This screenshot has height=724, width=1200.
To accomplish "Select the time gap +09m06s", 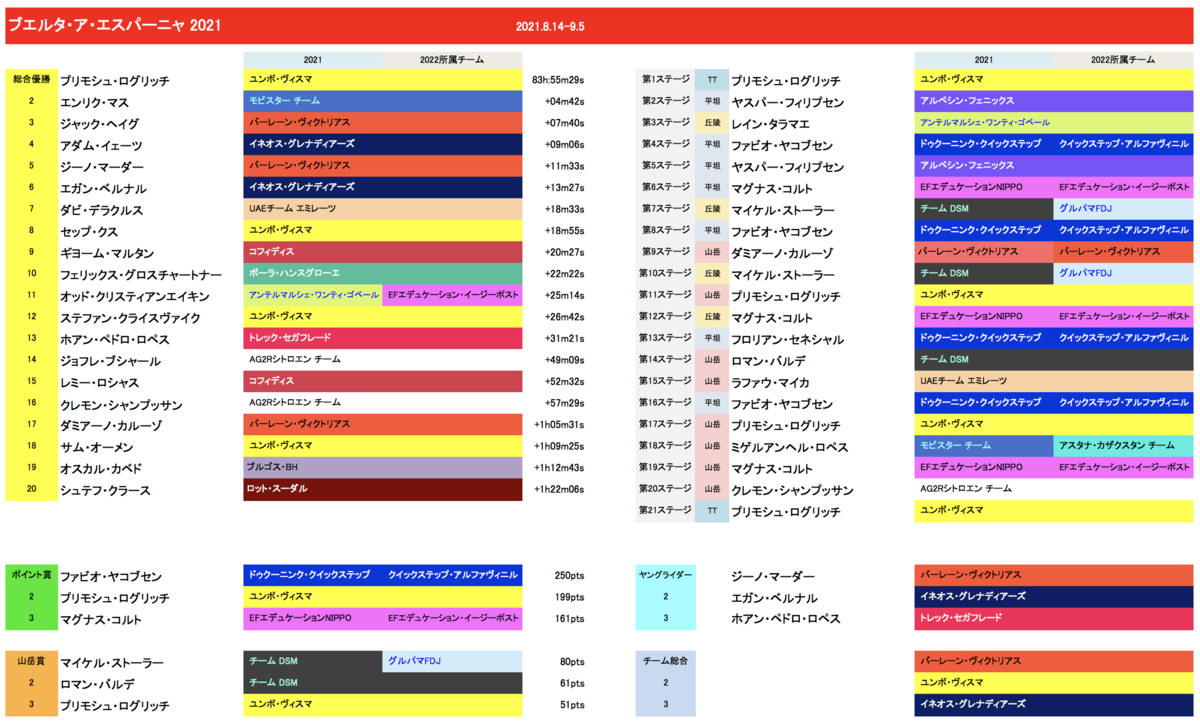I will click(x=564, y=145).
